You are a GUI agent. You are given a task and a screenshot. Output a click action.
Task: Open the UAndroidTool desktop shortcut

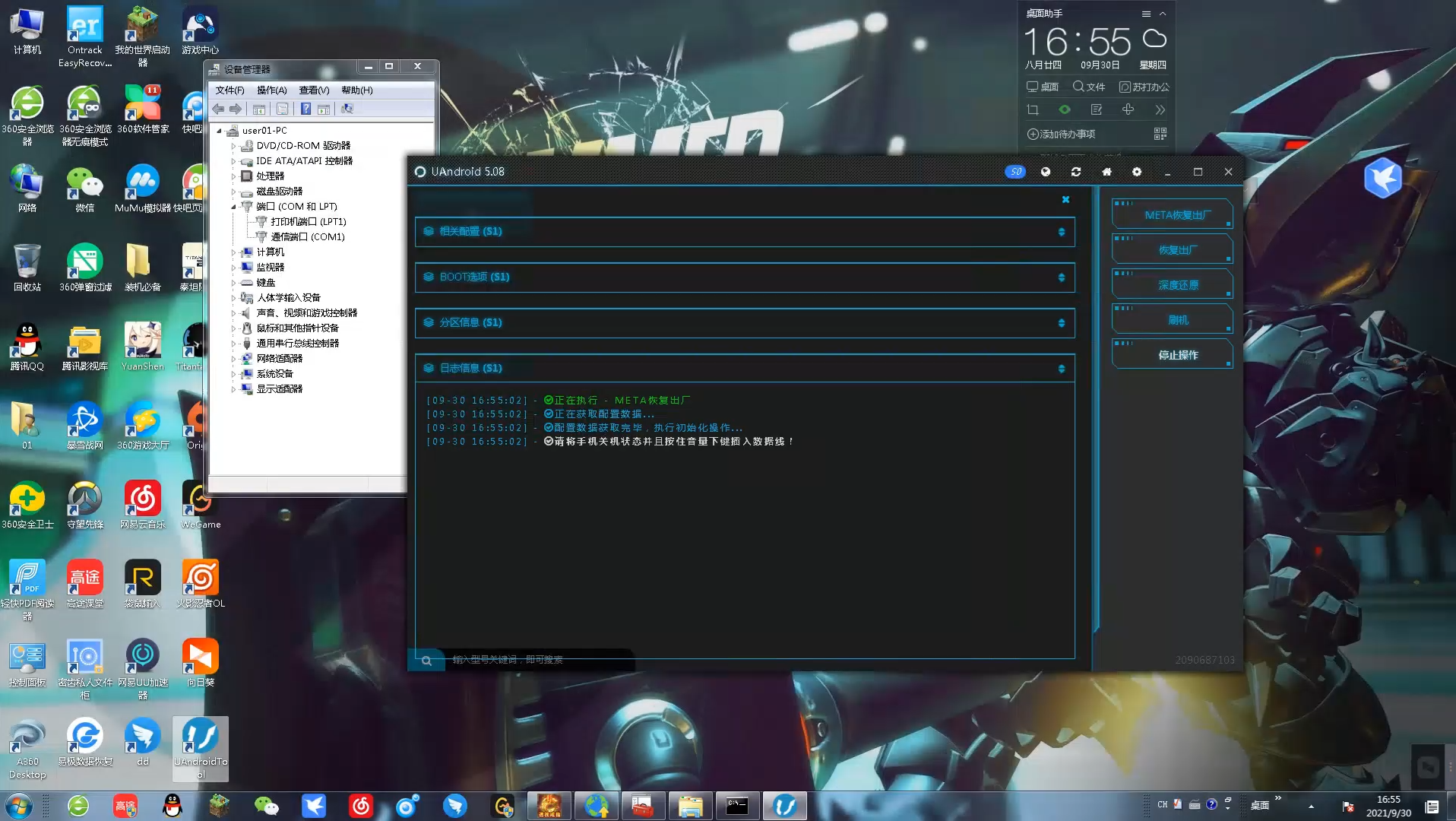201,749
